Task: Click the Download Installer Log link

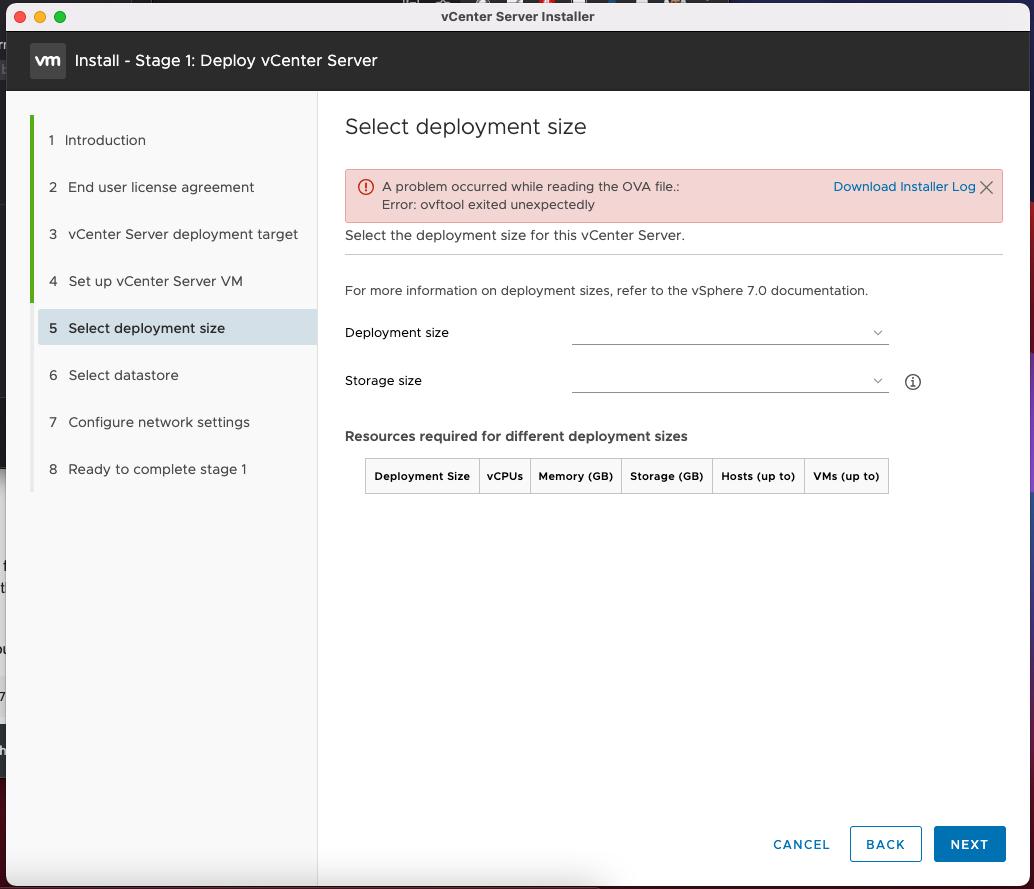Action: coord(903,186)
